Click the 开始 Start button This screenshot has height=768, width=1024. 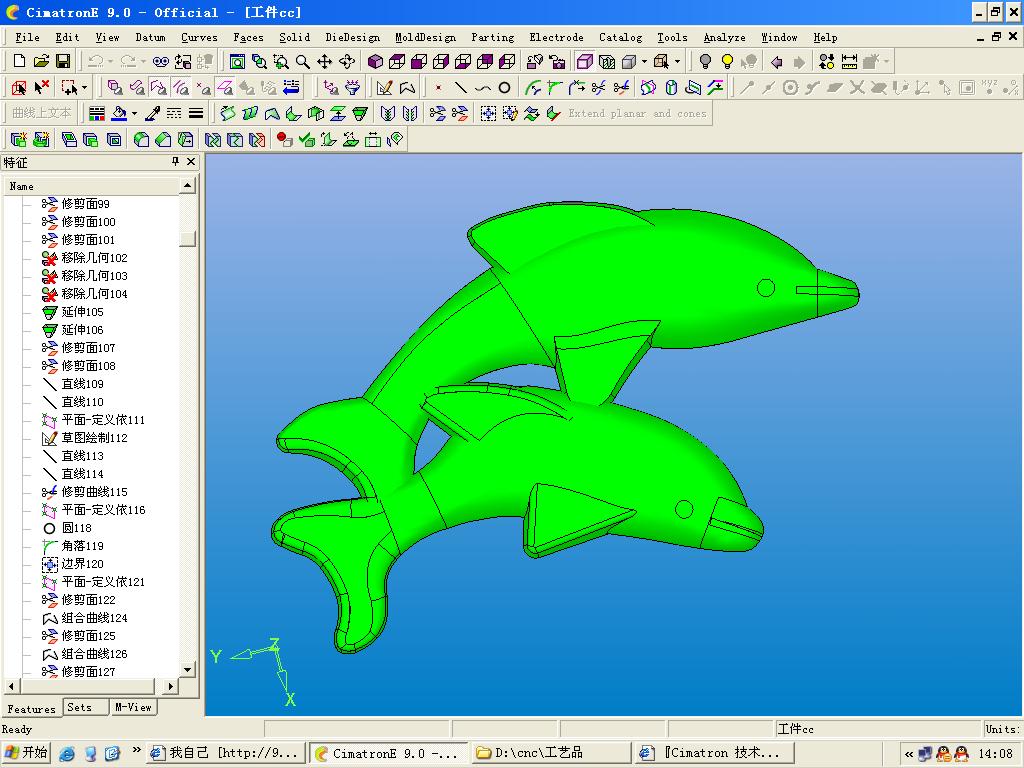tap(27, 753)
